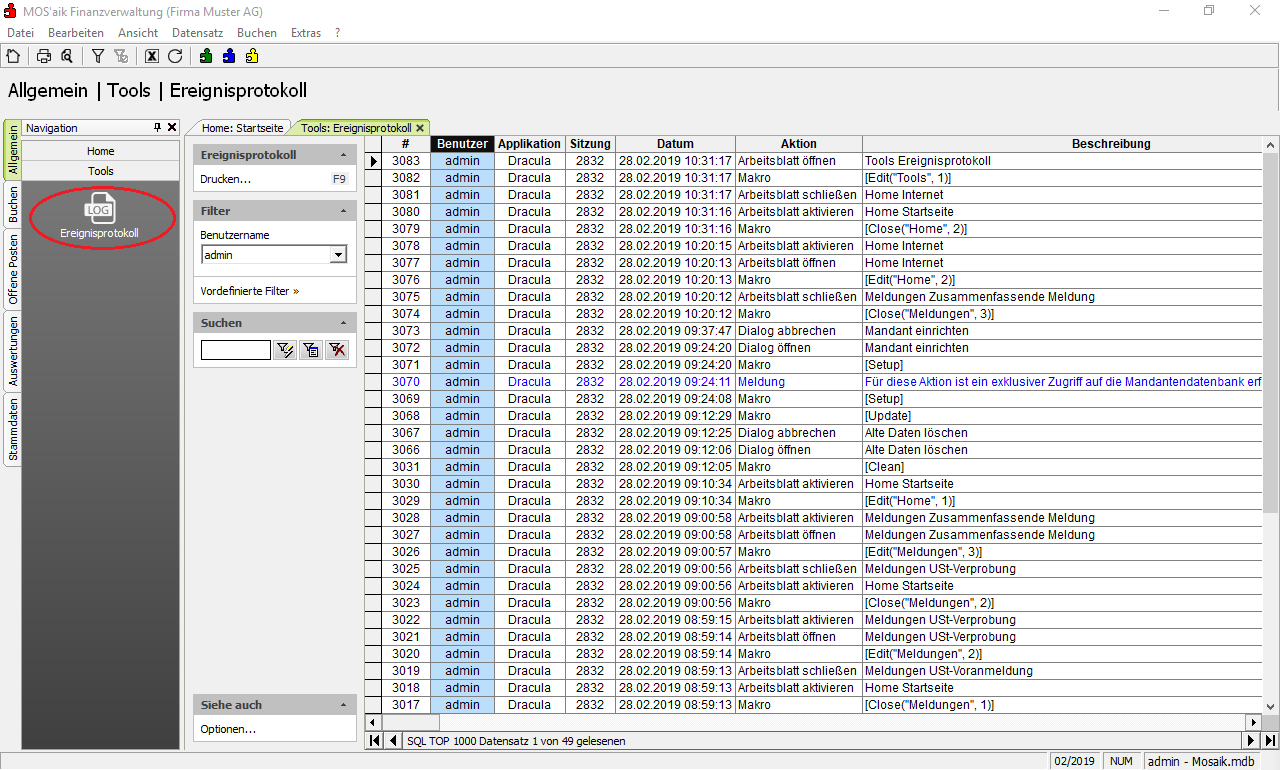Collapse the Filter section
This screenshot has width=1280, height=770.
pos(343,212)
